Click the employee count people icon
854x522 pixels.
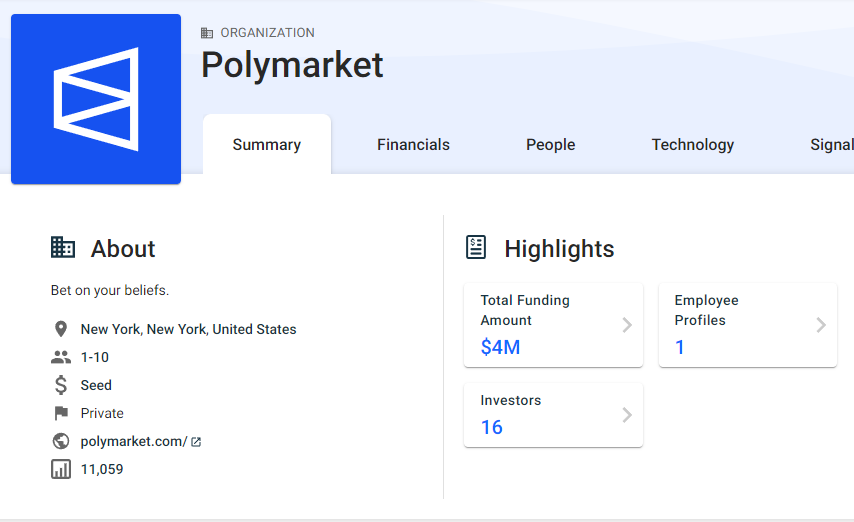(x=61, y=357)
